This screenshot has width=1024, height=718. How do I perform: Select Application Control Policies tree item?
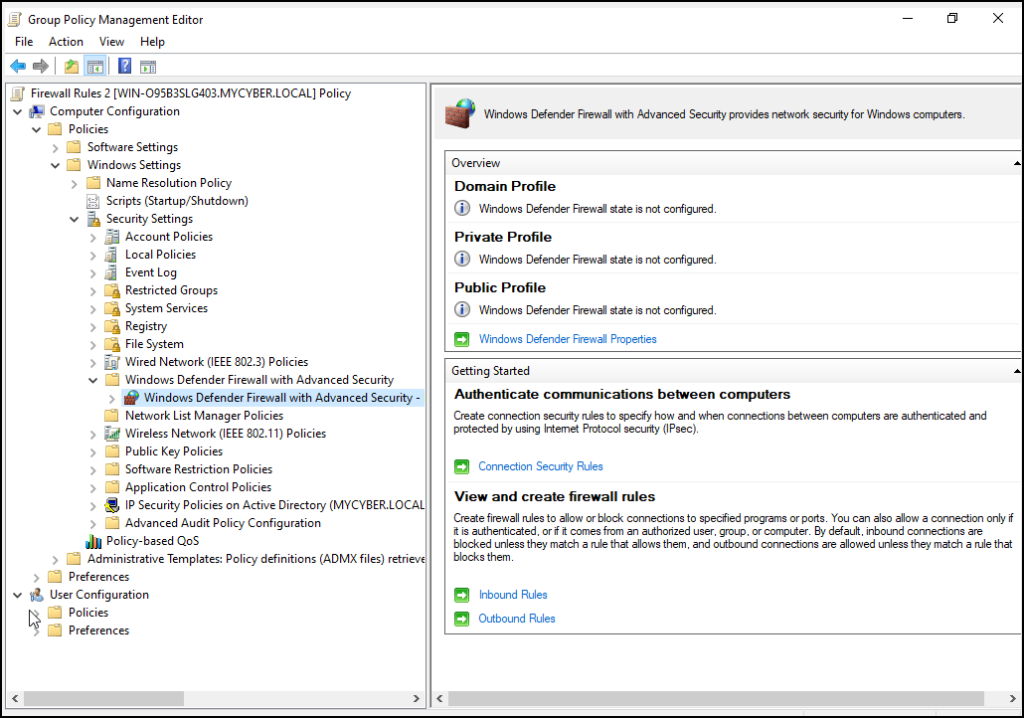click(198, 487)
